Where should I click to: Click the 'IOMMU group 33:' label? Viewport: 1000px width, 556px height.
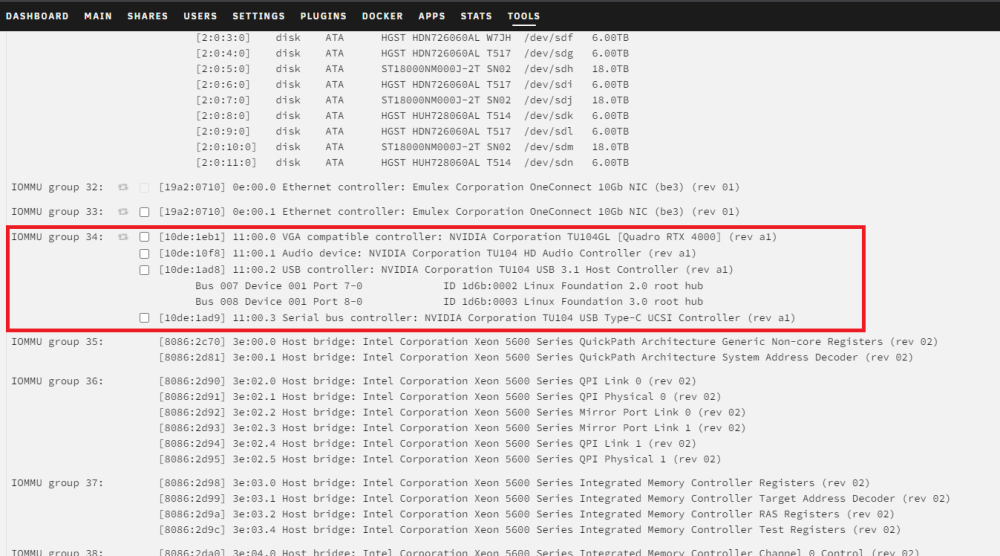[x=57, y=212]
